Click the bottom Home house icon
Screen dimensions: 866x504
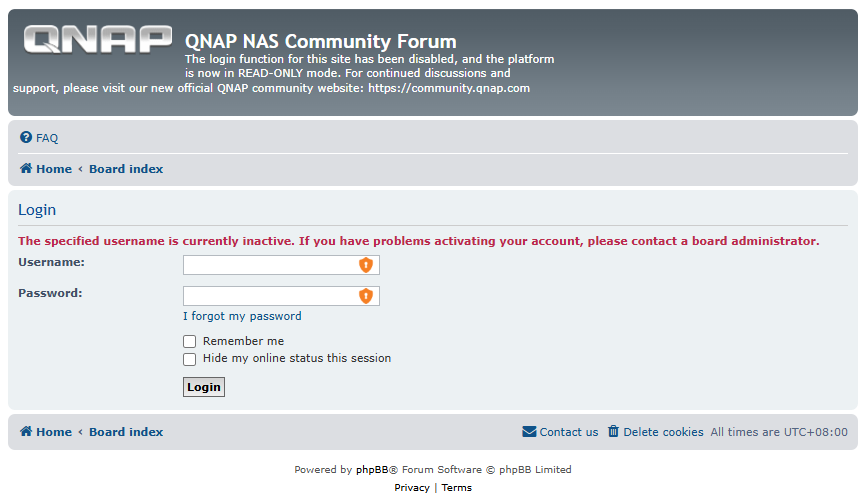[x=26, y=431]
